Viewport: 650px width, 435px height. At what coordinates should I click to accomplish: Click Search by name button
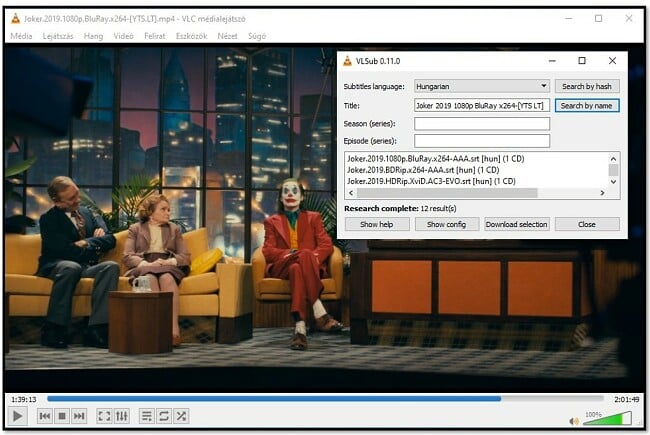587,106
